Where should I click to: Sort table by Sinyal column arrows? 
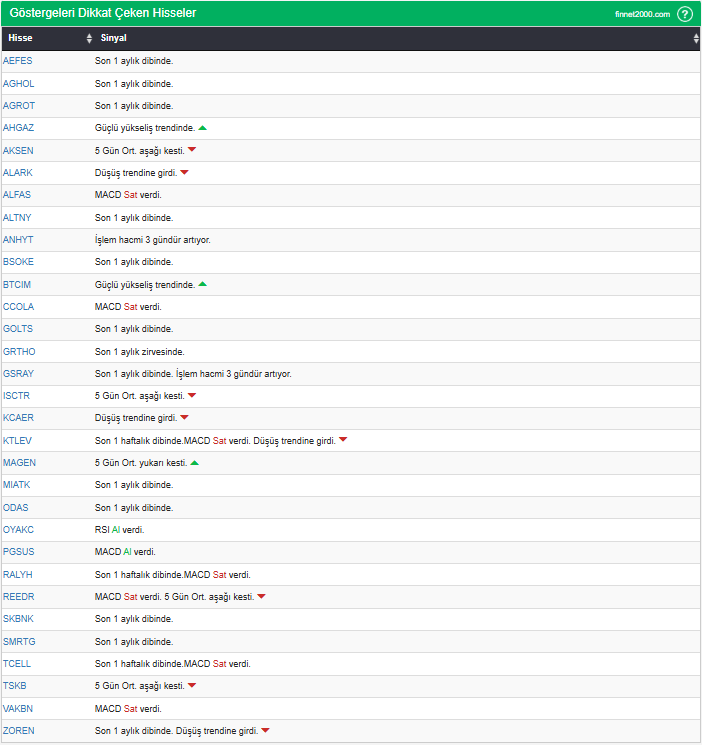pos(696,38)
